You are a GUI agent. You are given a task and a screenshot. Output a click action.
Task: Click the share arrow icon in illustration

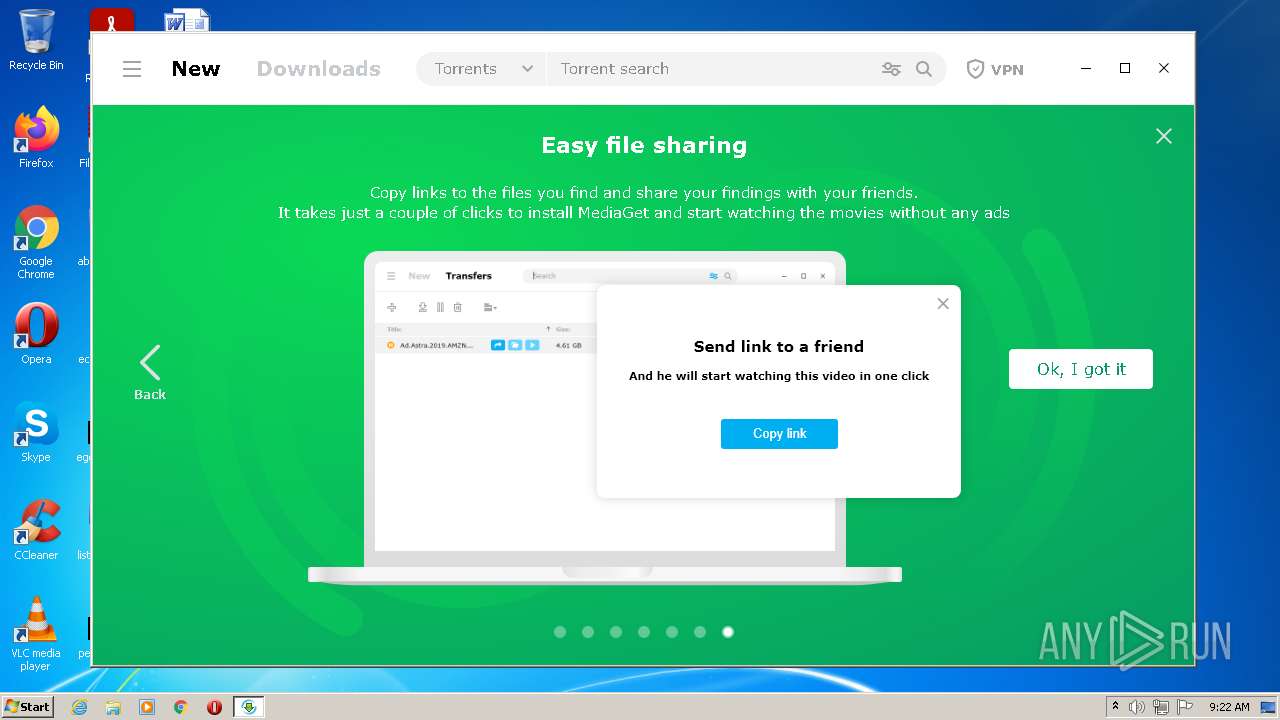tap(498, 345)
